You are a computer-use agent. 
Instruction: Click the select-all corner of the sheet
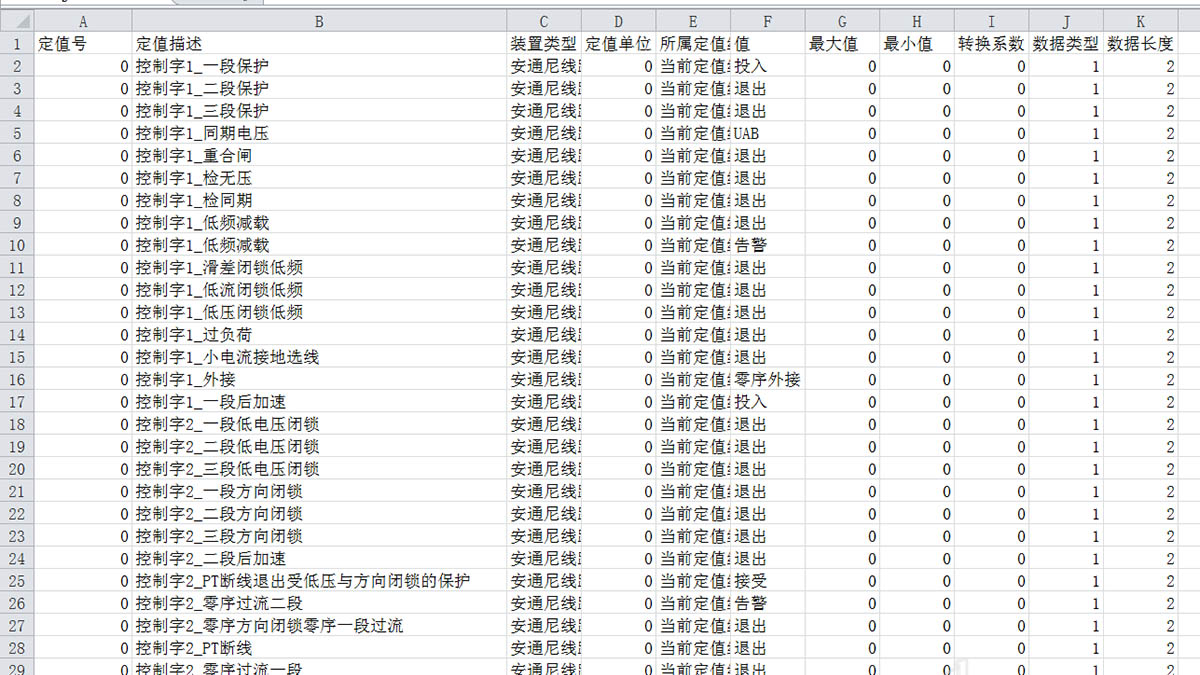(16, 21)
